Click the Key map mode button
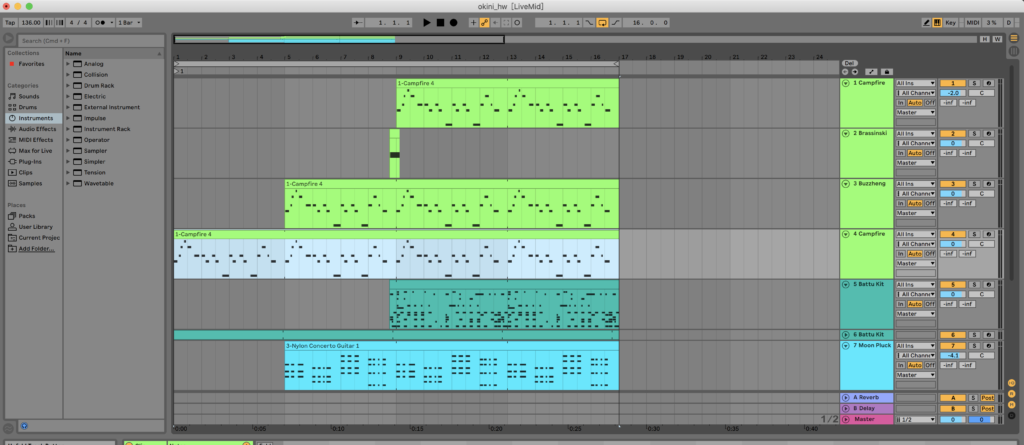The image size is (1024, 445). 949,22
